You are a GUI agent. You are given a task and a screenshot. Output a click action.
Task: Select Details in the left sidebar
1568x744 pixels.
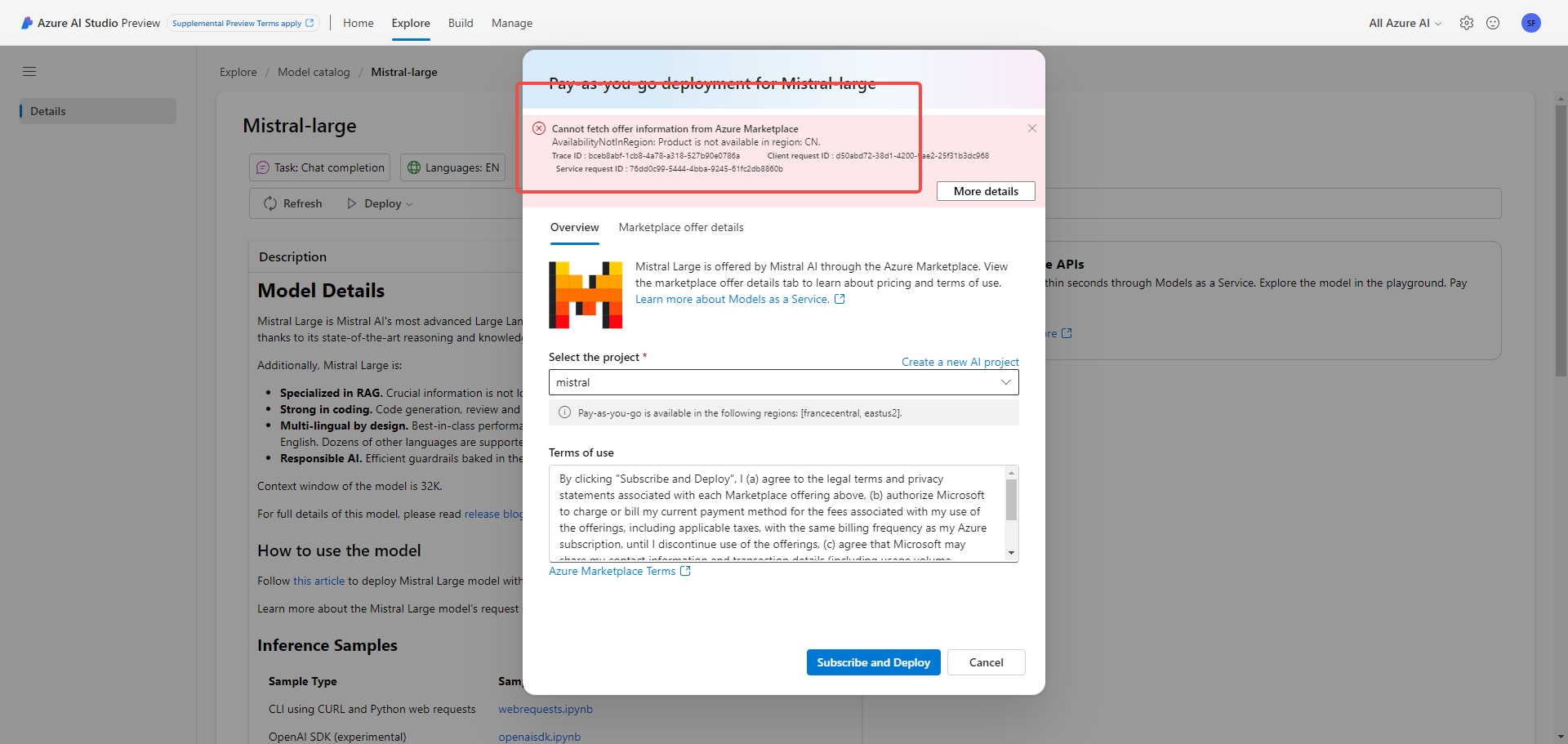(x=98, y=111)
